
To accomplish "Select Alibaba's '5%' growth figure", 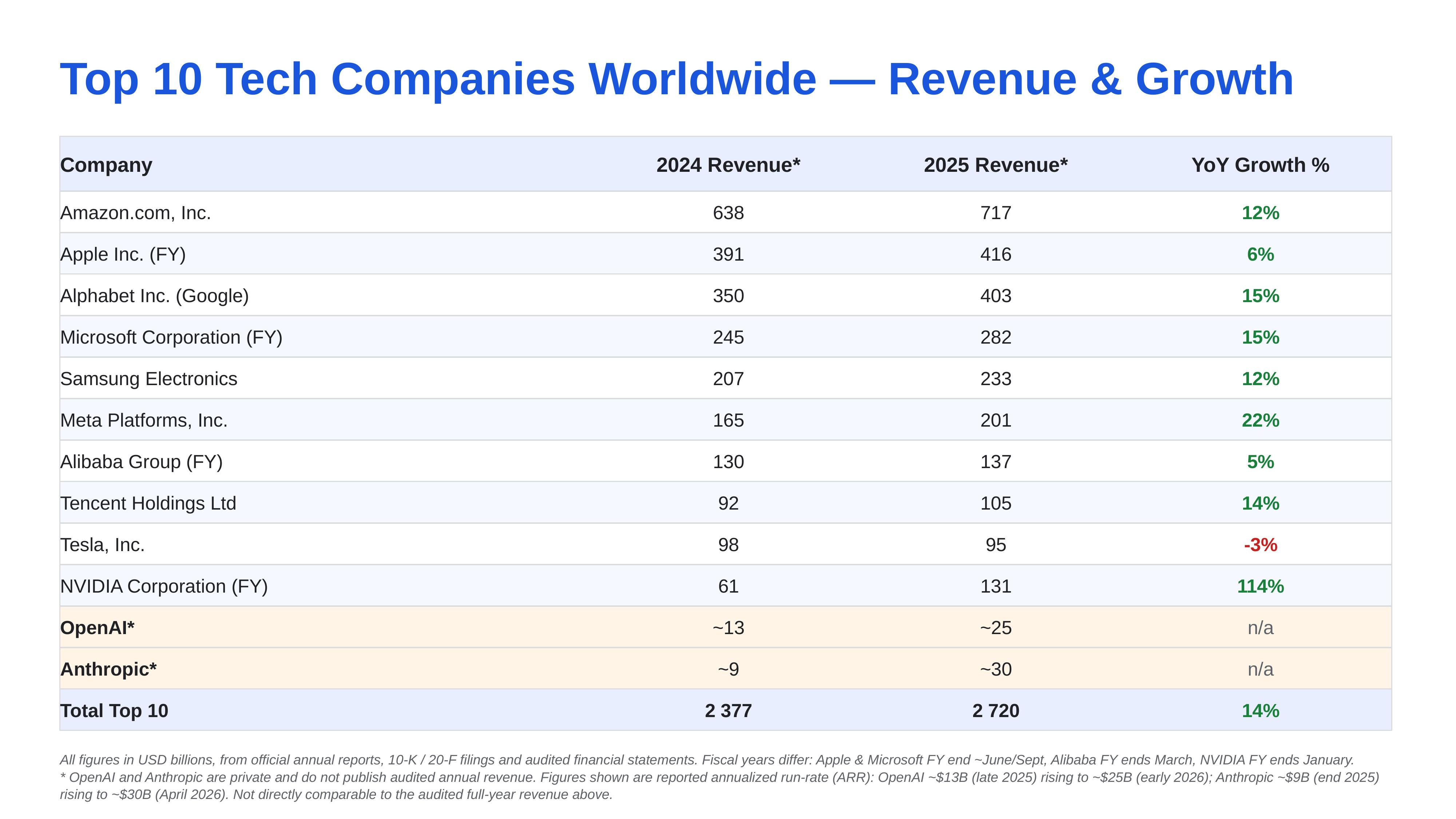I will coord(1261,462).
